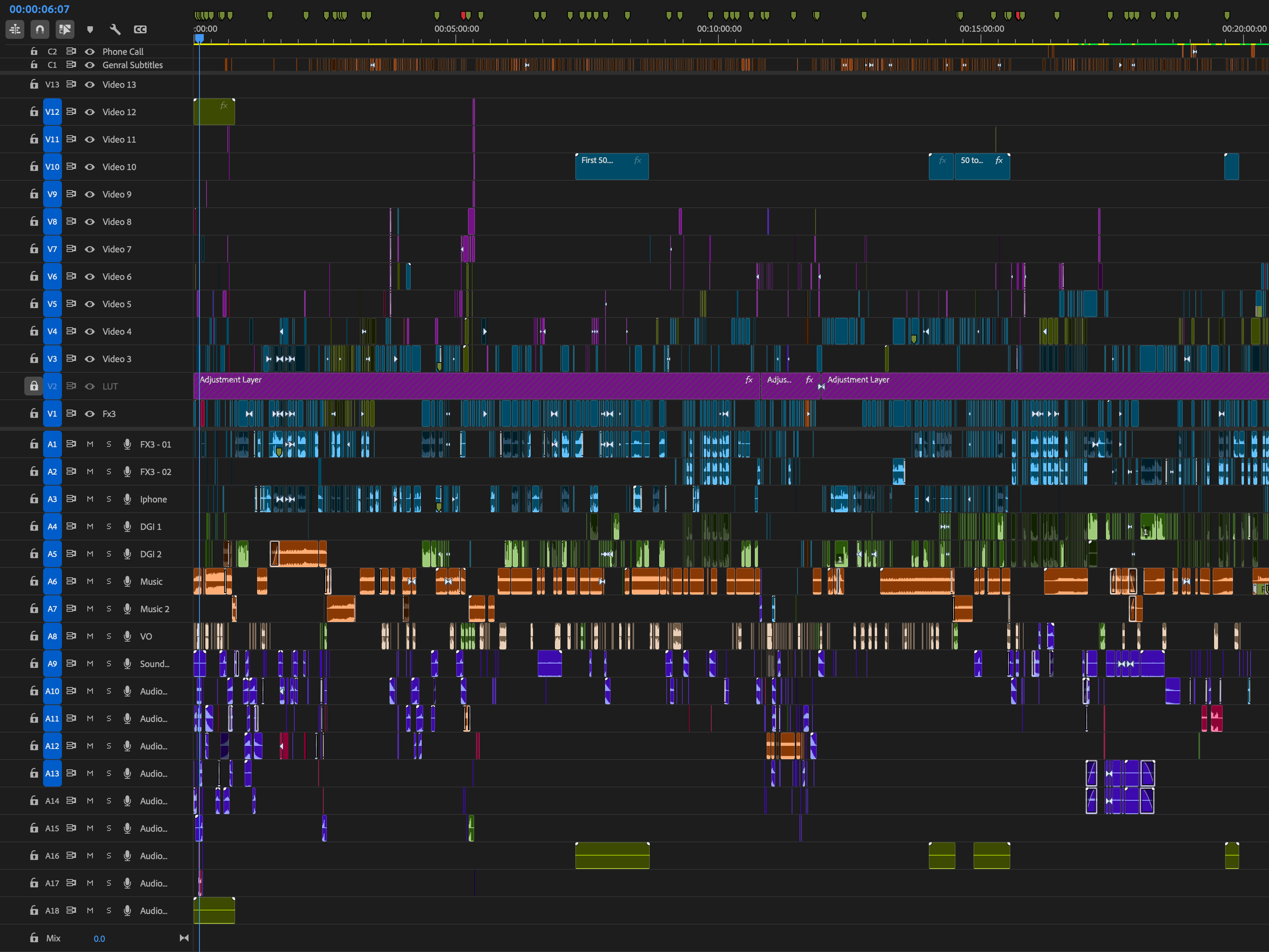Viewport: 1269px width, 952px height.
Task: Toggle A6 track targeting button
Action: (x=52, y=581)
